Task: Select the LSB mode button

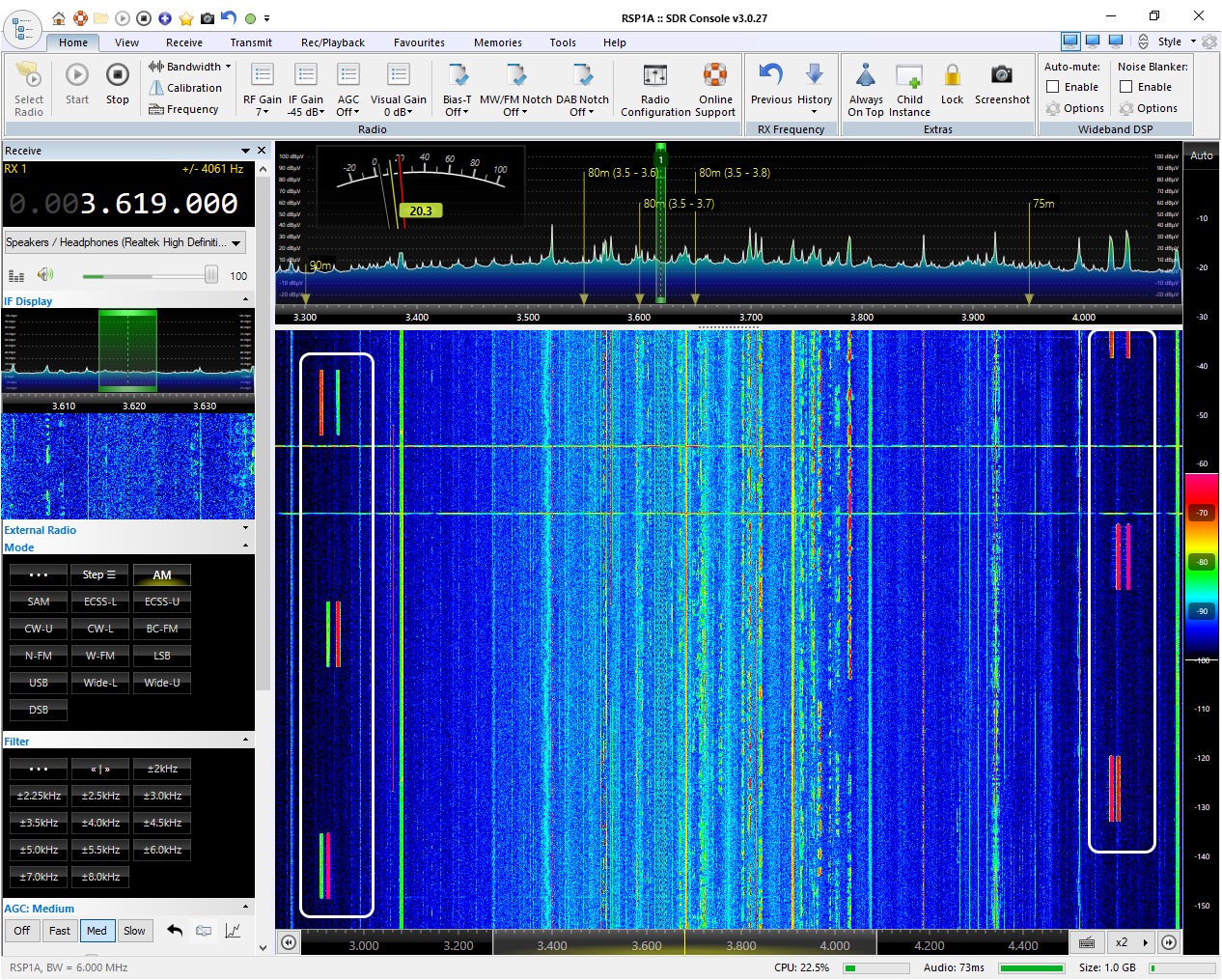Action: (162, 656)
